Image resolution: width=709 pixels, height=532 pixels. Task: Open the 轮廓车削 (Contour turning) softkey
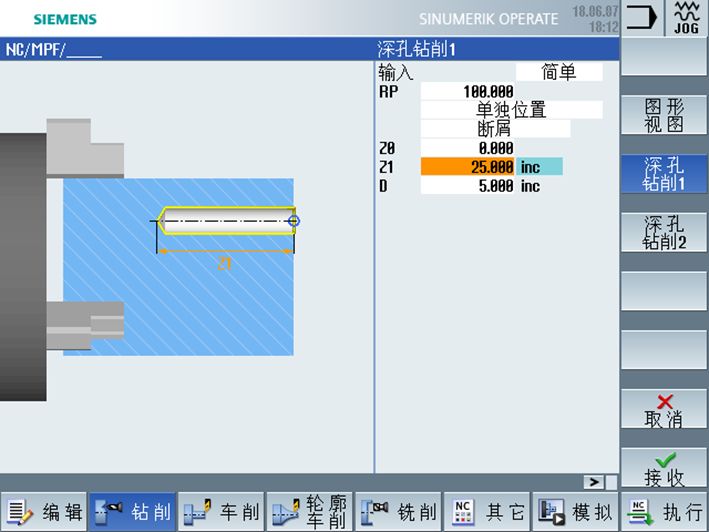click(x=310, y=512)
